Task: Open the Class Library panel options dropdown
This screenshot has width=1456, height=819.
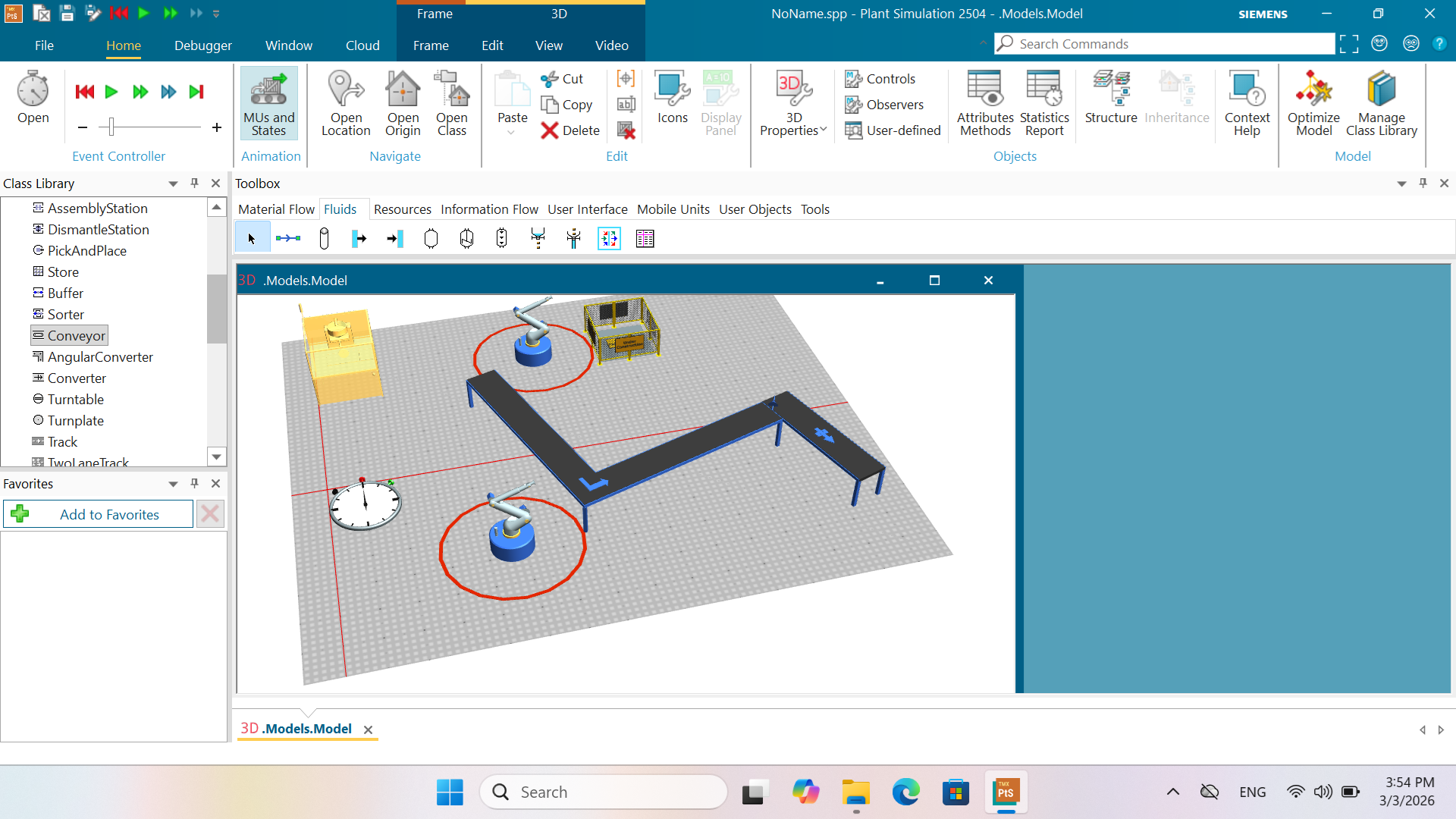Action: pyautogui.click(x=173, y=184)
